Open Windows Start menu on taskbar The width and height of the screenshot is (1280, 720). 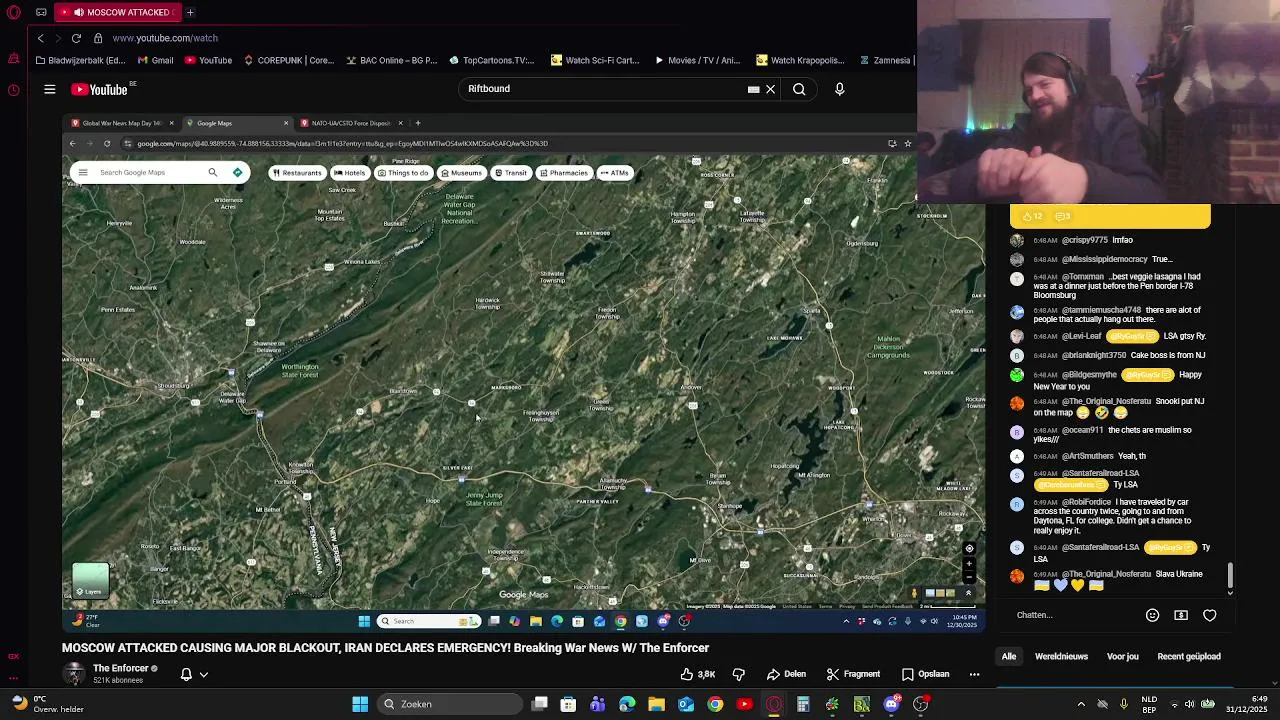[x=360, y=704]
